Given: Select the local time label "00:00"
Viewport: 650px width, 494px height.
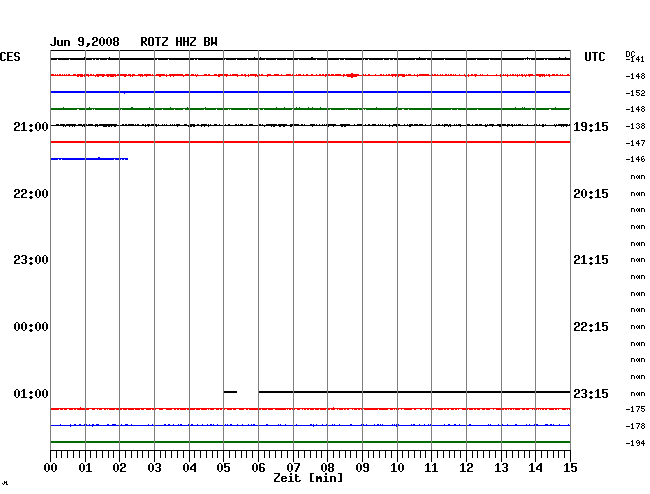Looking at the screenshot, I should (31, 327).
